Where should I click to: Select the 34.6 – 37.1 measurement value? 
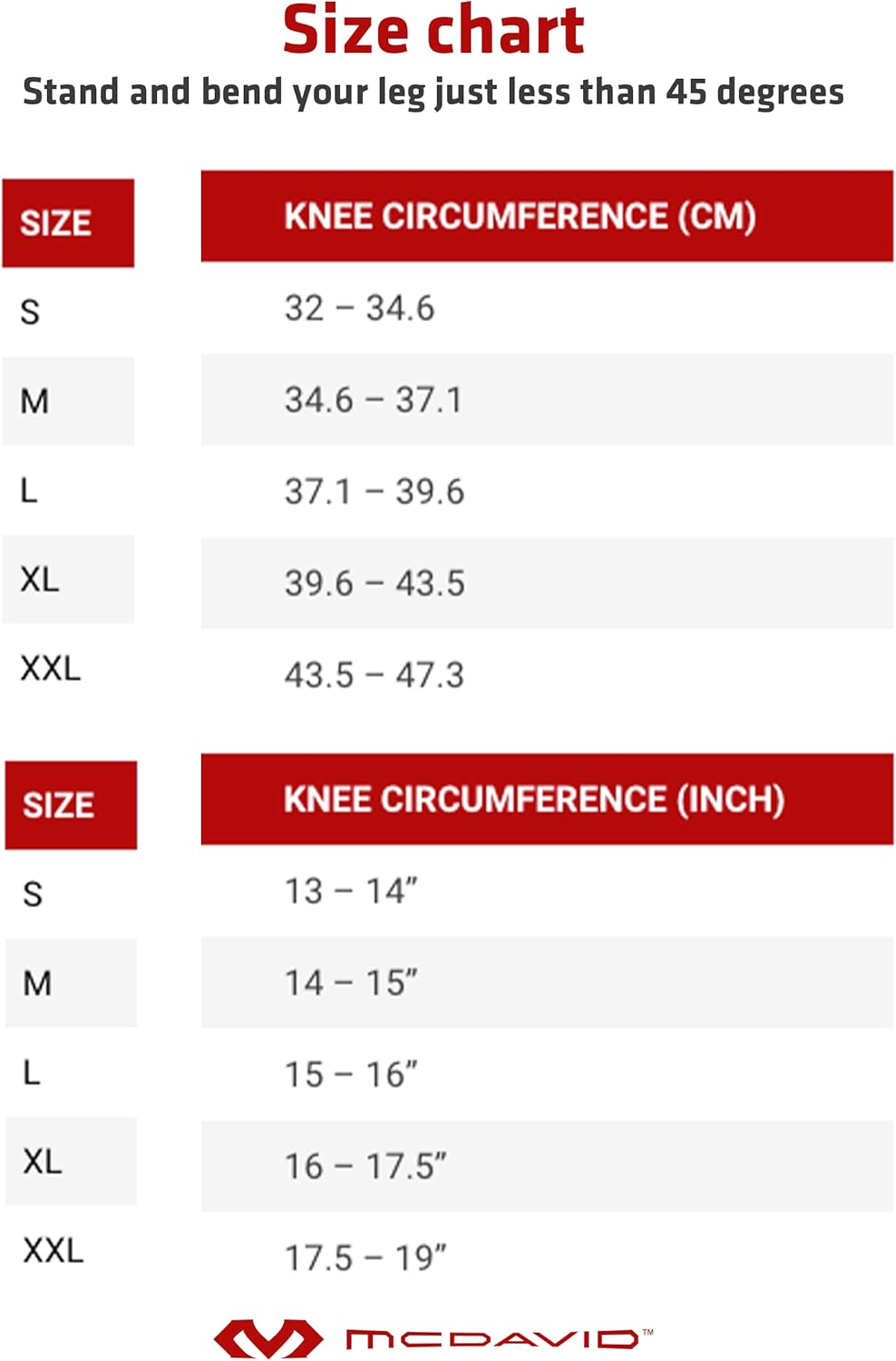click(374, 400)
